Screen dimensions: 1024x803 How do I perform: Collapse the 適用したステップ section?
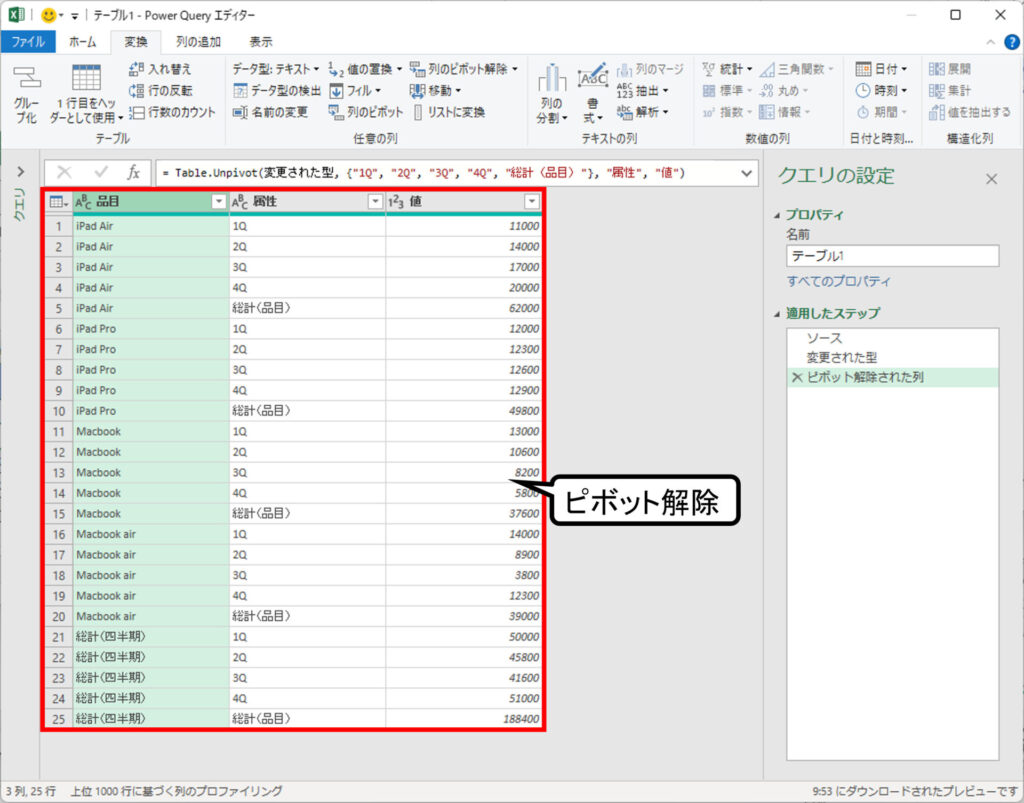click(776, 314)
